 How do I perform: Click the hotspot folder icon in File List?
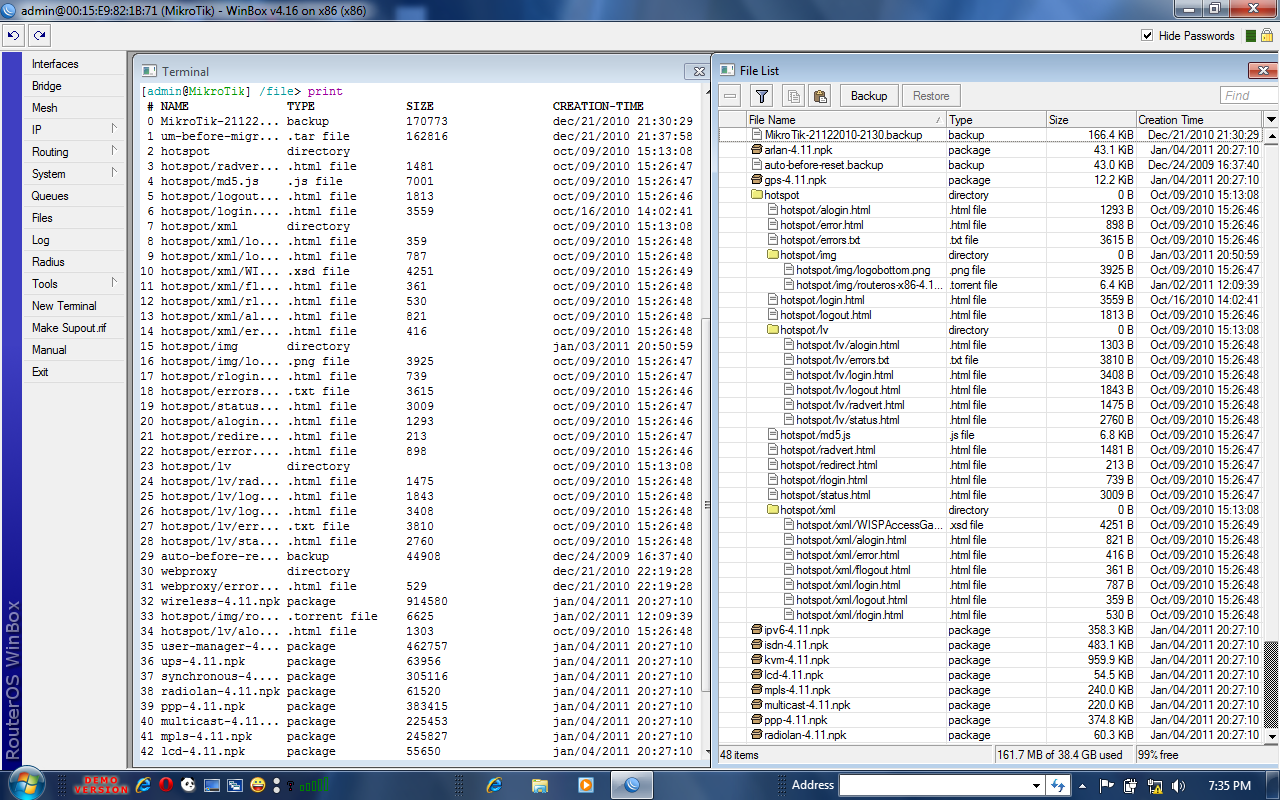[757, 195]
